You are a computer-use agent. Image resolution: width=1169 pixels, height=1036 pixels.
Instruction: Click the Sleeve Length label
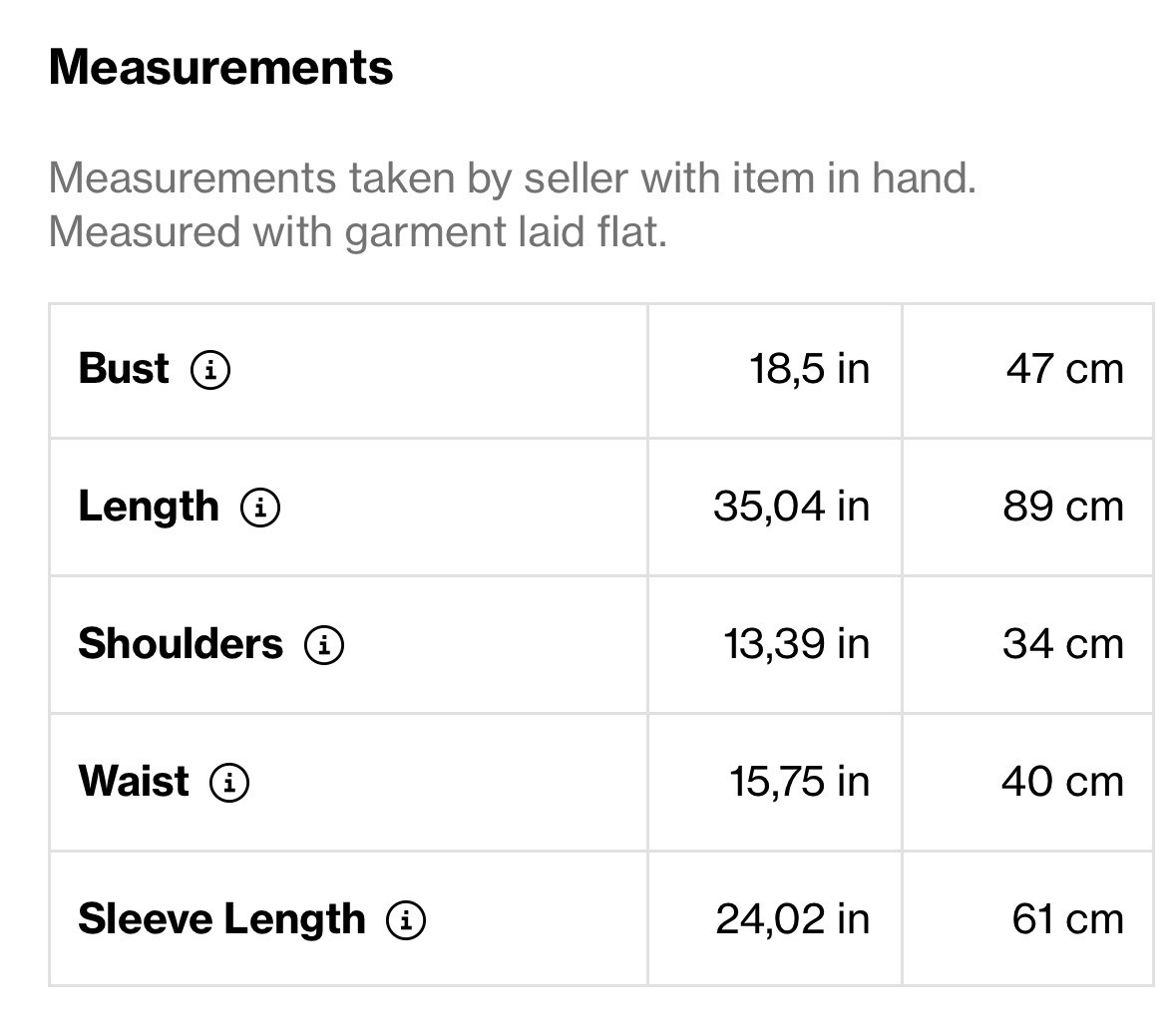click(x=221, y=919)
